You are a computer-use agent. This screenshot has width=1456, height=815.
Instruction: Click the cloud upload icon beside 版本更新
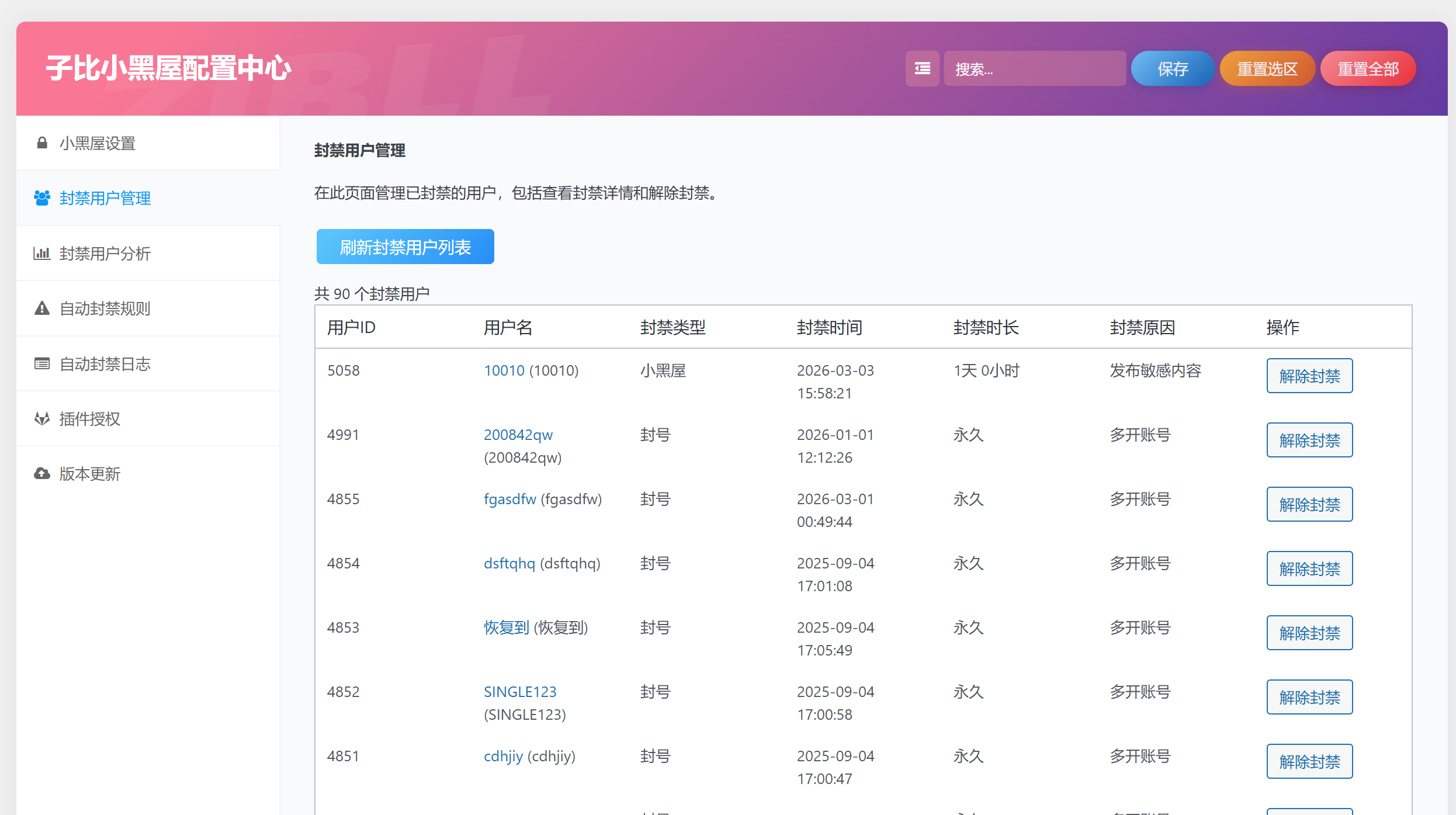(42, 474)
